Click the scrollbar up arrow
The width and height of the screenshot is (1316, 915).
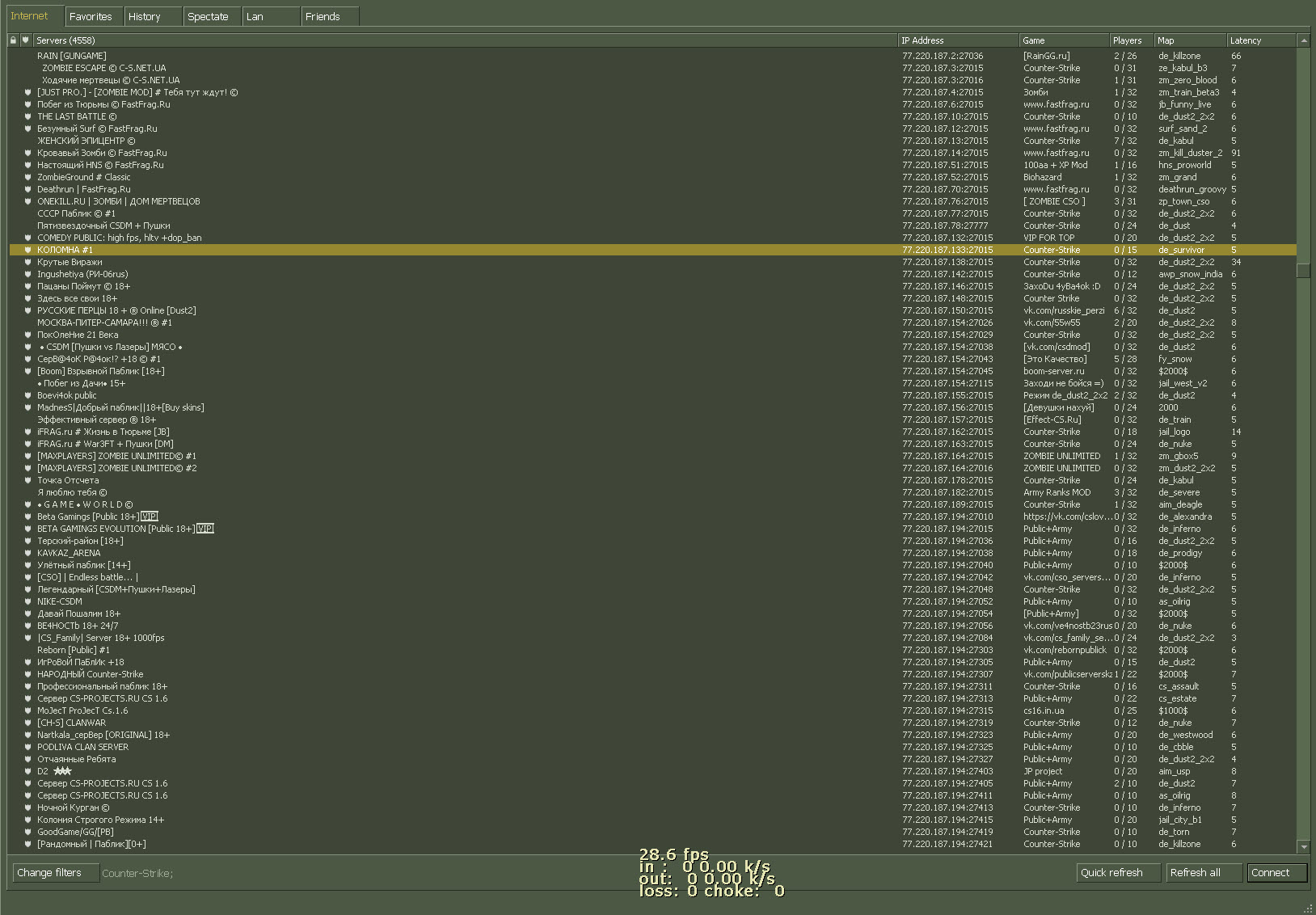click(1303, 40)
